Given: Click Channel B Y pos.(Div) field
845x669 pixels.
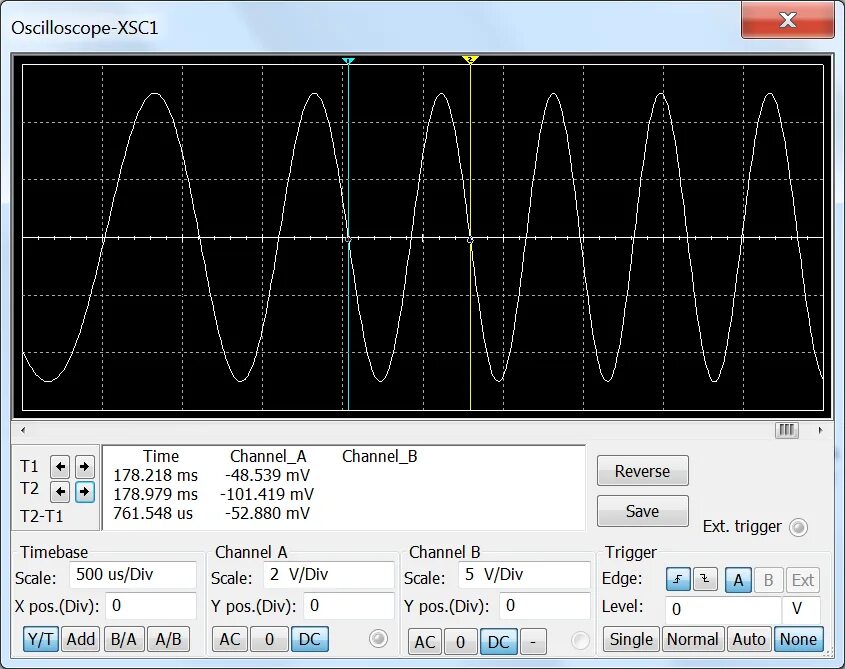Looking at the screenshot, I should click(544, 606).
